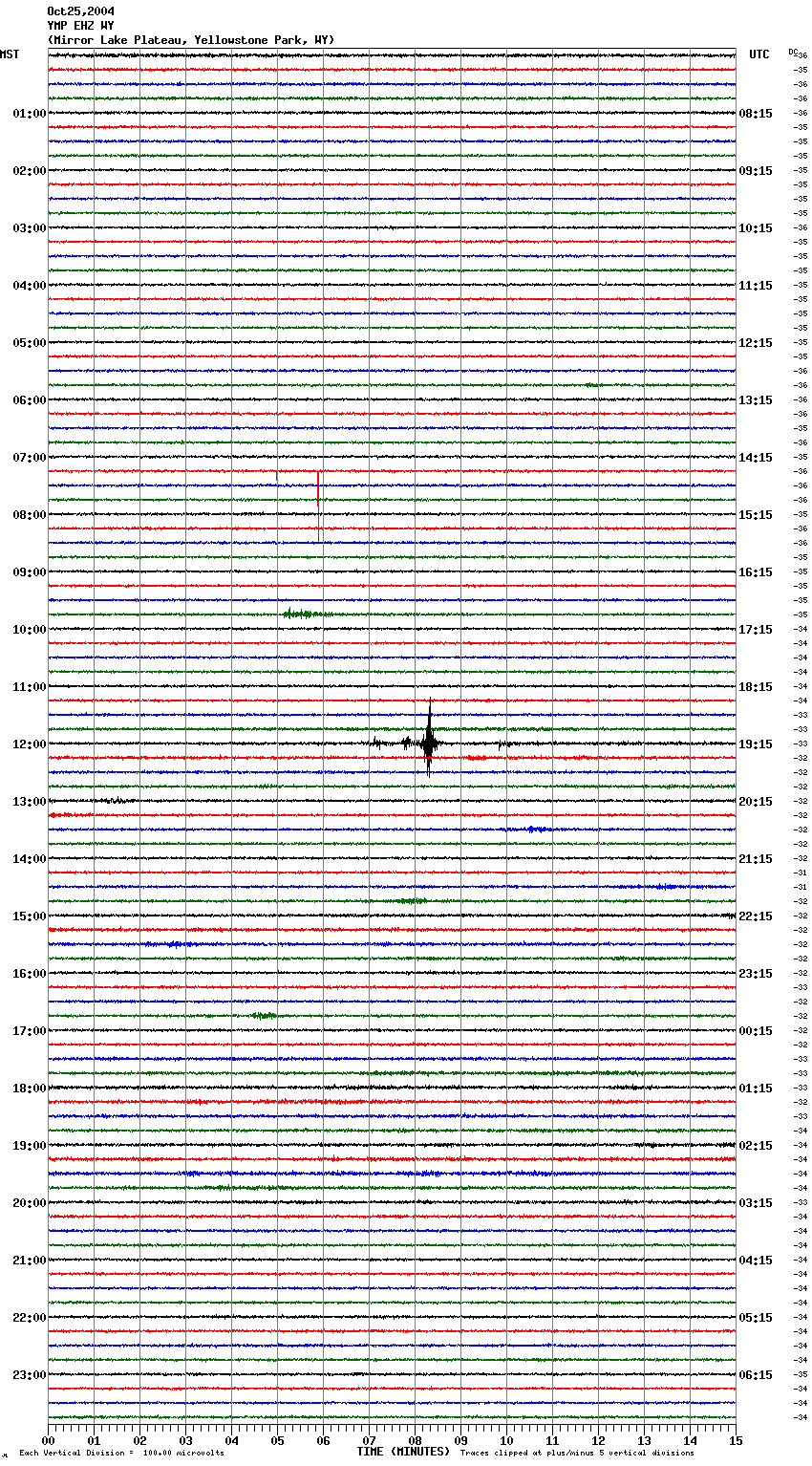Click the 23:15 UTC time label
Image resolution: width=812 pixels, height=1466 pixels.
click(x=756, y=974)
